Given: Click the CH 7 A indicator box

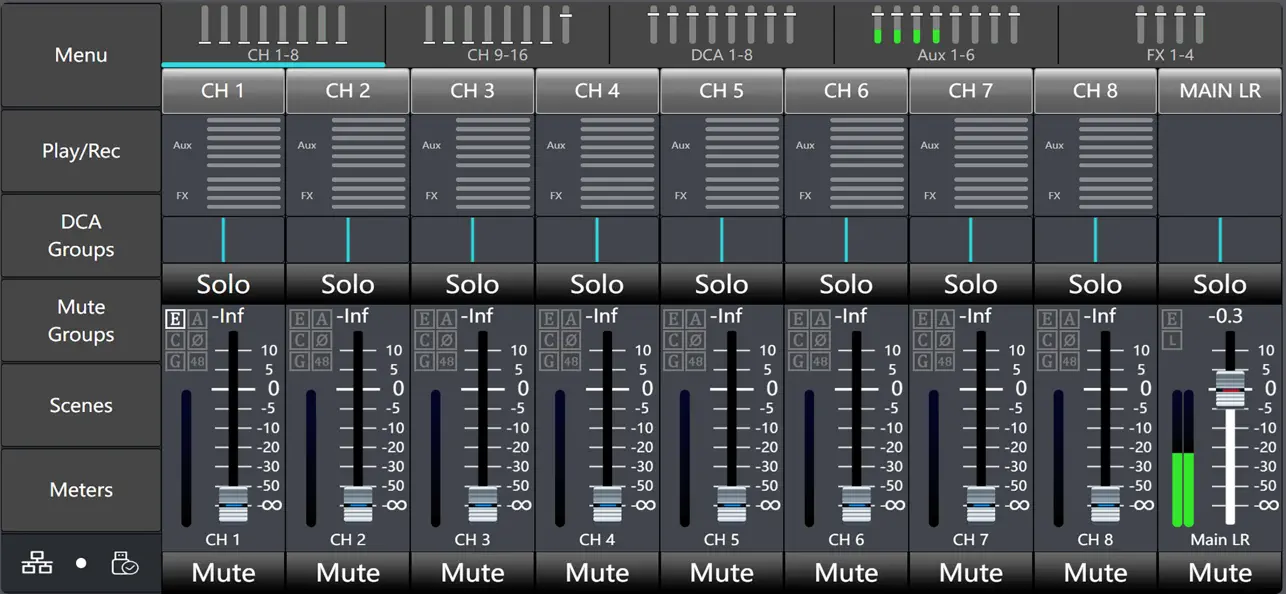Looking at the screenshot, I should click(945, 319).
